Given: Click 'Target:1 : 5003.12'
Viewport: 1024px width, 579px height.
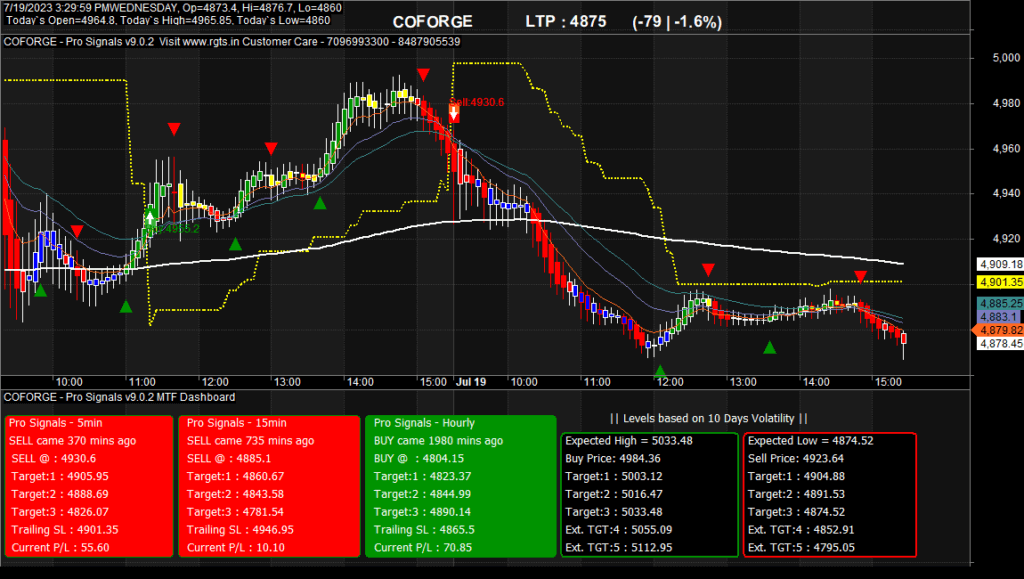Looking at the screenshot, I should coord(614,477).
